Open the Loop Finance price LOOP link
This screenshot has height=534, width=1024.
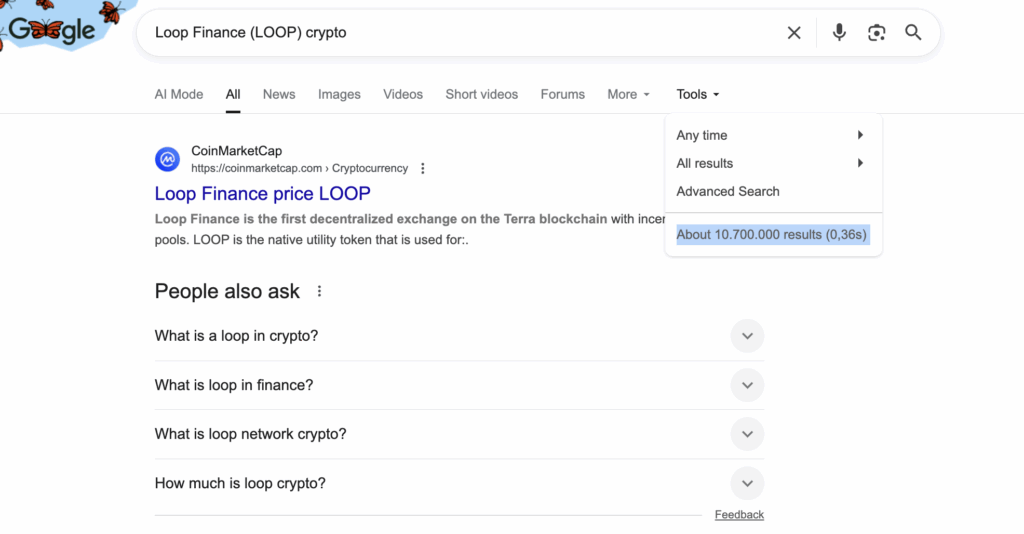[262, 193]
